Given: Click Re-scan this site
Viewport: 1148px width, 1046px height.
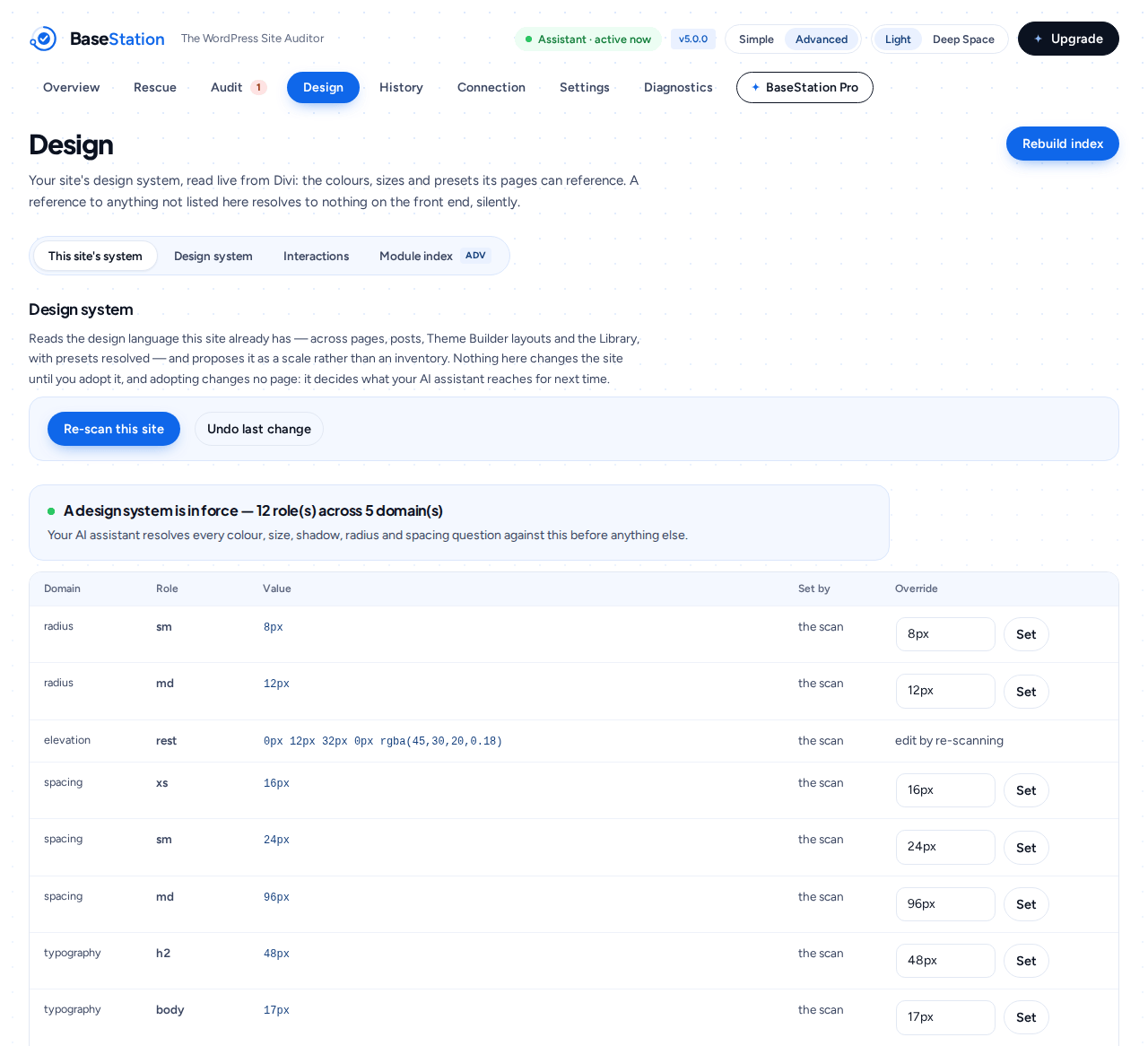Looking at the screenshot, I should coord(114,429).
